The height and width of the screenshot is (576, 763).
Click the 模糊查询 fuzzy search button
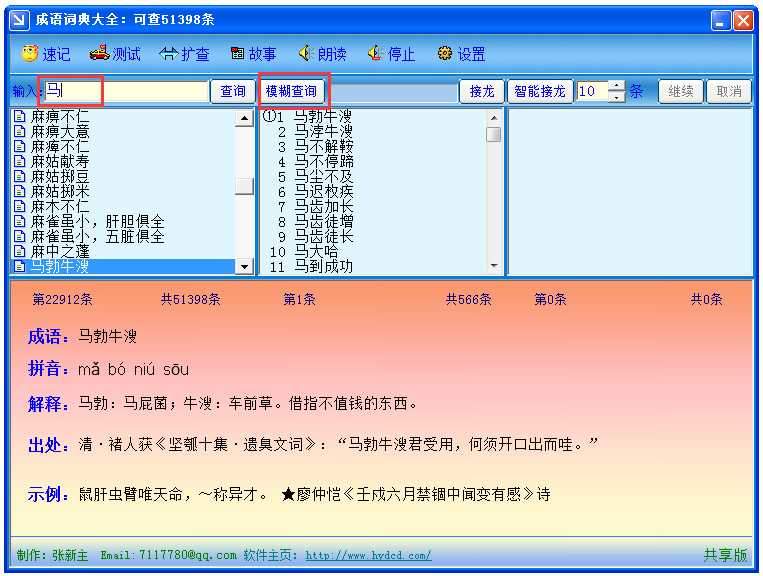point(291,91)
